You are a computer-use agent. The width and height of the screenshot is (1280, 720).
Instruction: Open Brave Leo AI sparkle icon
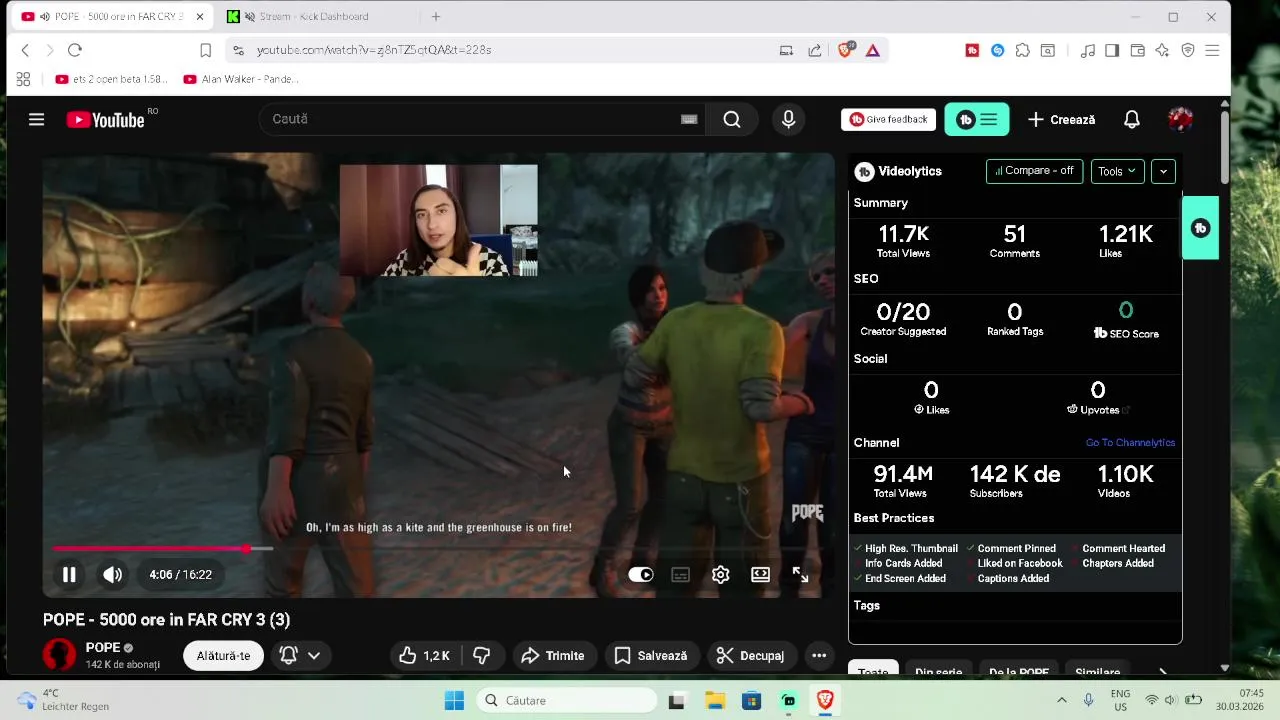[x=1162, y=50]
